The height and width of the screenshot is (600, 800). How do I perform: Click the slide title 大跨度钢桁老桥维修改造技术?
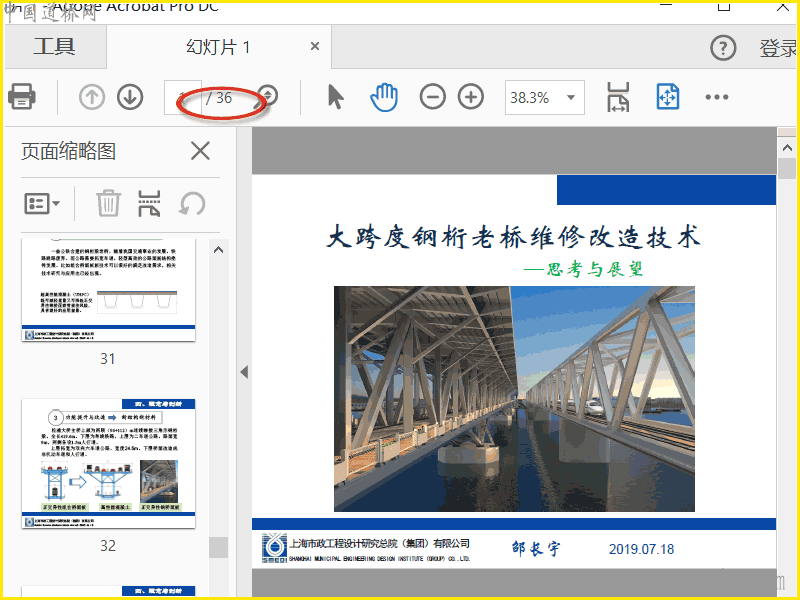tap(513, 237)
